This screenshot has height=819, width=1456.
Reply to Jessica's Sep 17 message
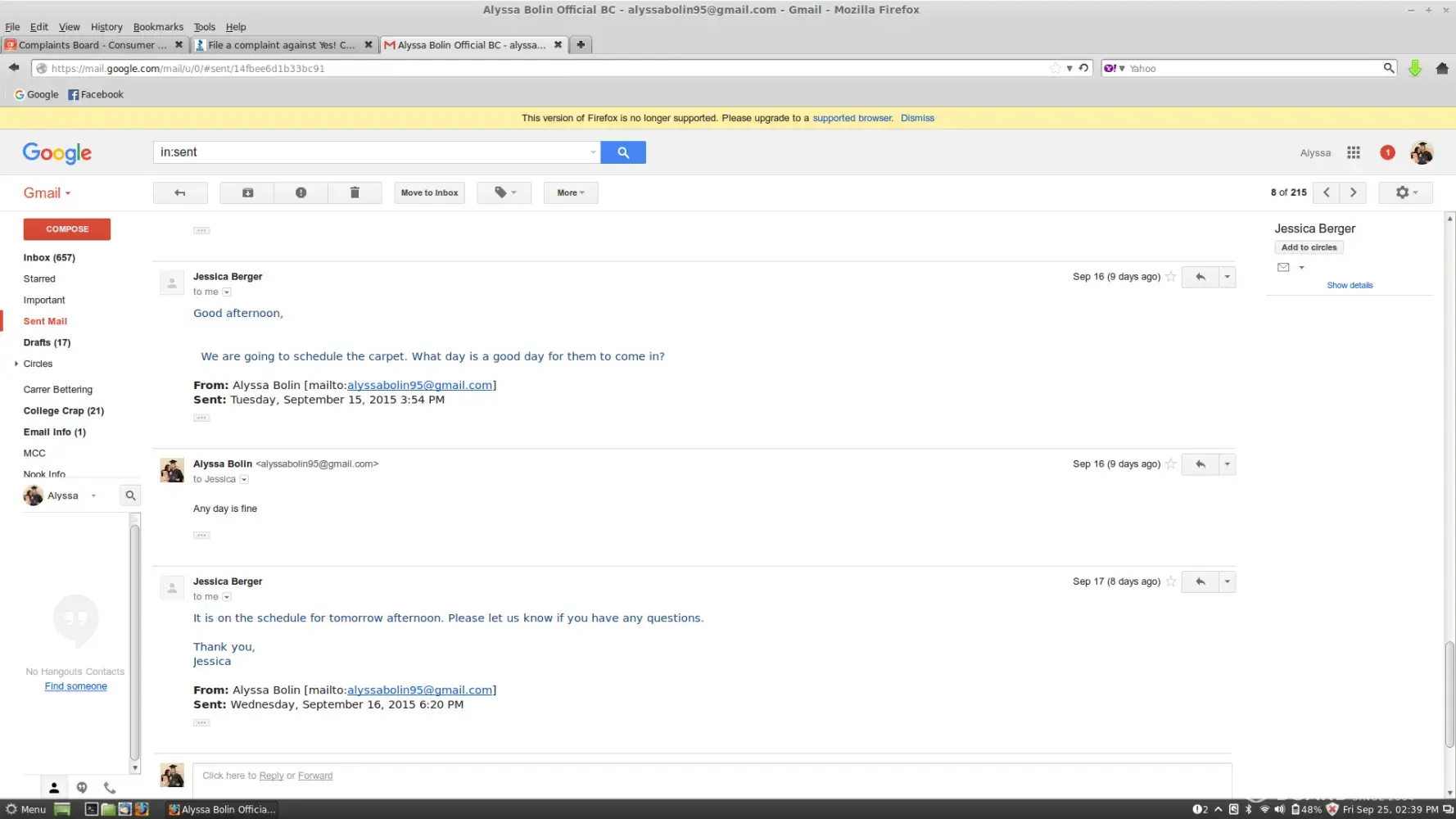coord(1200,581)
